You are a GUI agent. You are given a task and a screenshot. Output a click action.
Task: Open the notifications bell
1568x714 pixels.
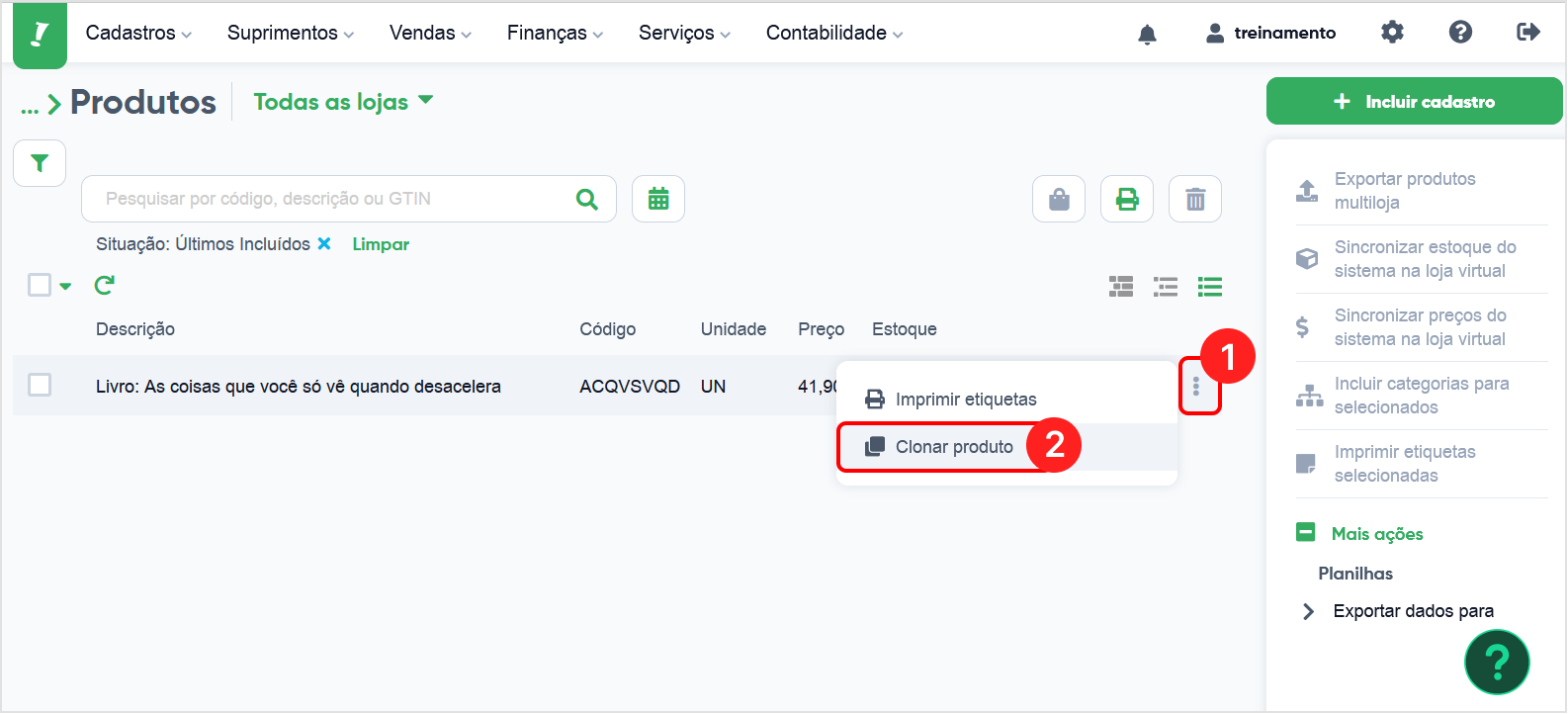pyautogui.click(x=1147, y=34)
